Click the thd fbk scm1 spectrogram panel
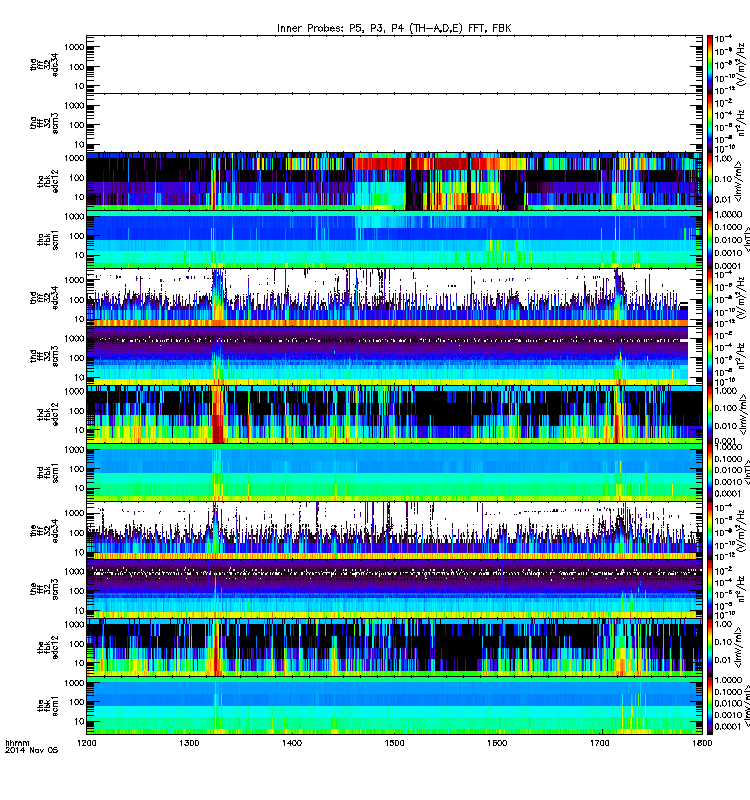 [394, 472]
